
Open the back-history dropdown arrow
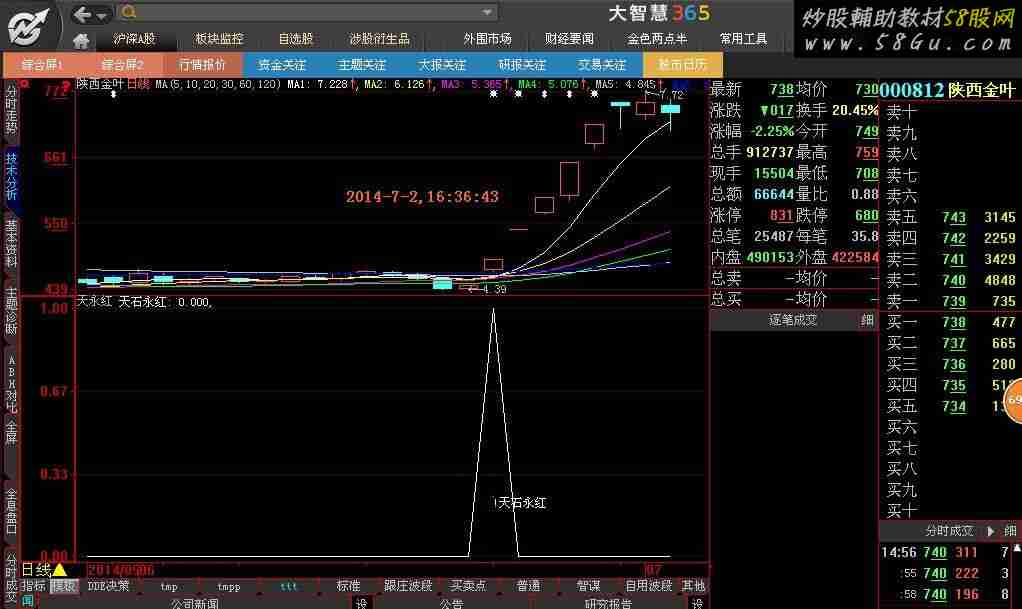click(102, 15)
